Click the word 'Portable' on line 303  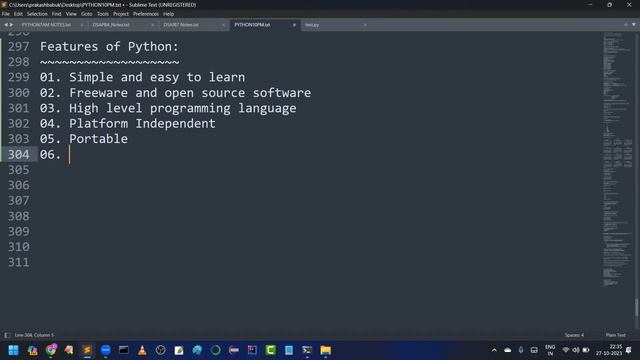(x=98, y=139)
